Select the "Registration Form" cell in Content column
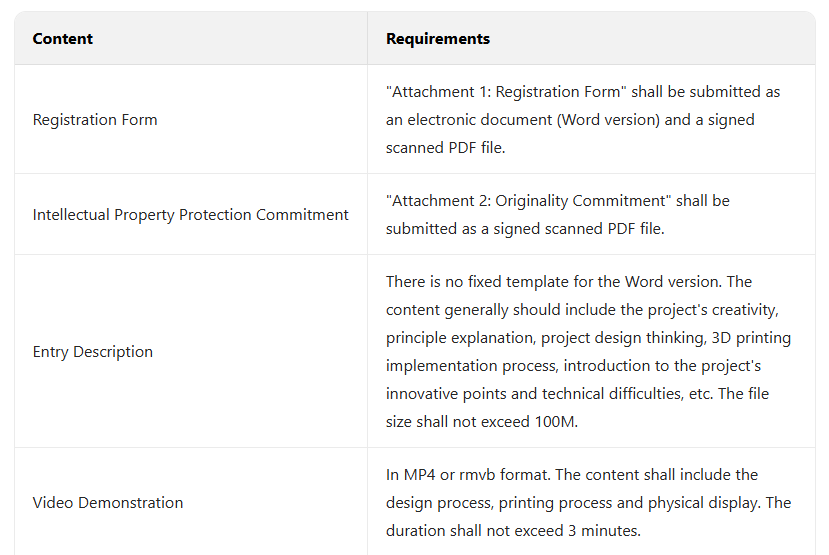 pos(95,120)
